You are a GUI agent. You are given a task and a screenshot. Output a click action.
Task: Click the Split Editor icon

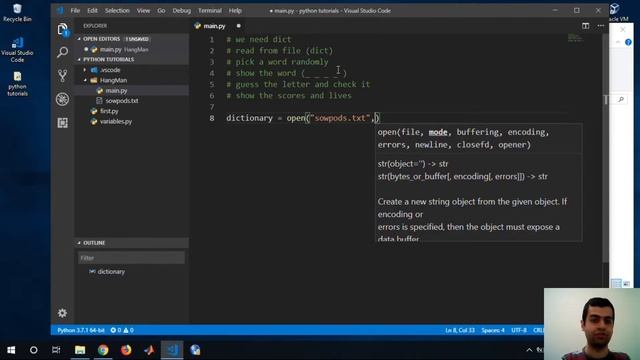[585, 26]
